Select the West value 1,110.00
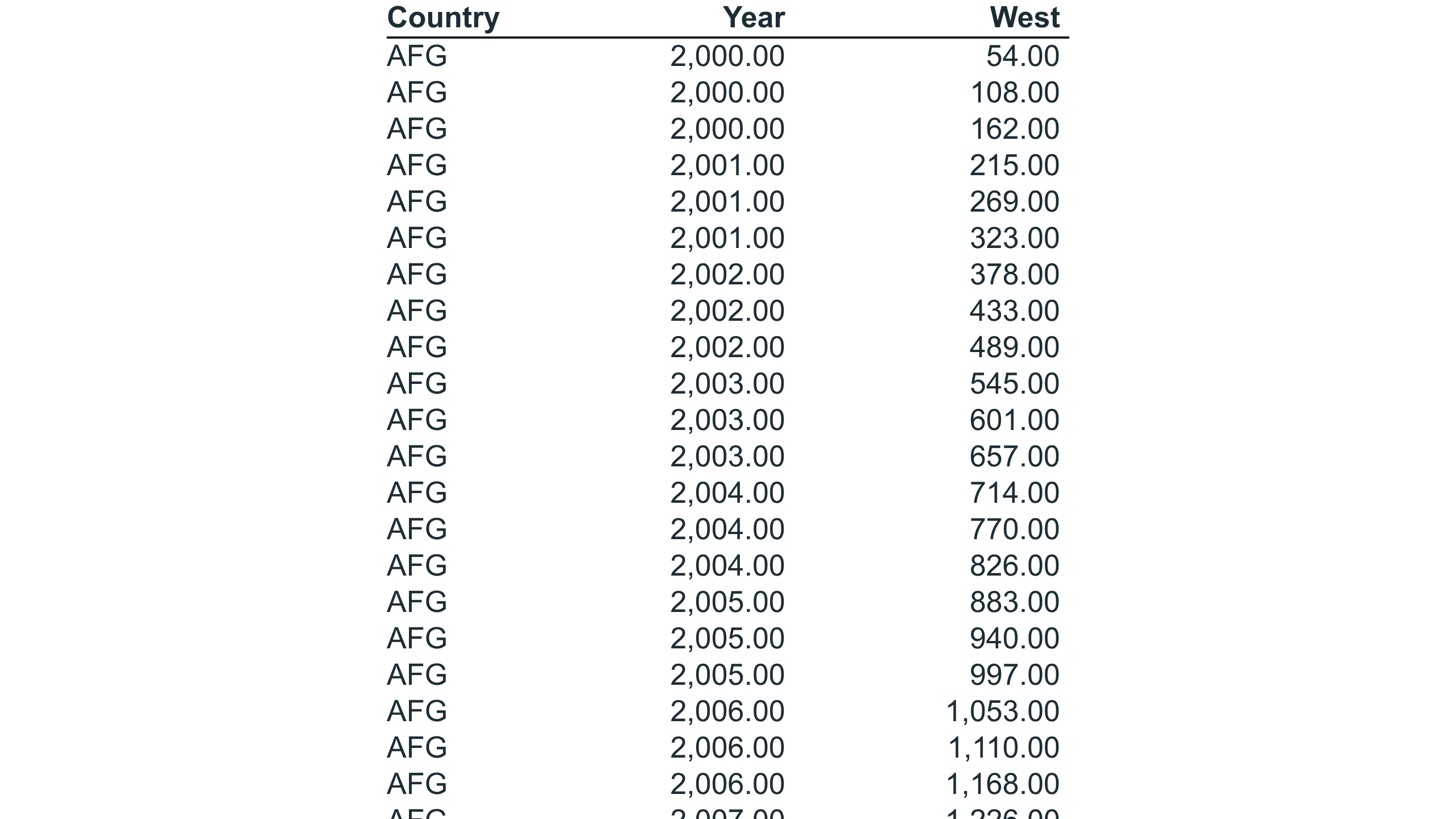Viewport: 1456px width, 819px height. [x=1003, y=748]
